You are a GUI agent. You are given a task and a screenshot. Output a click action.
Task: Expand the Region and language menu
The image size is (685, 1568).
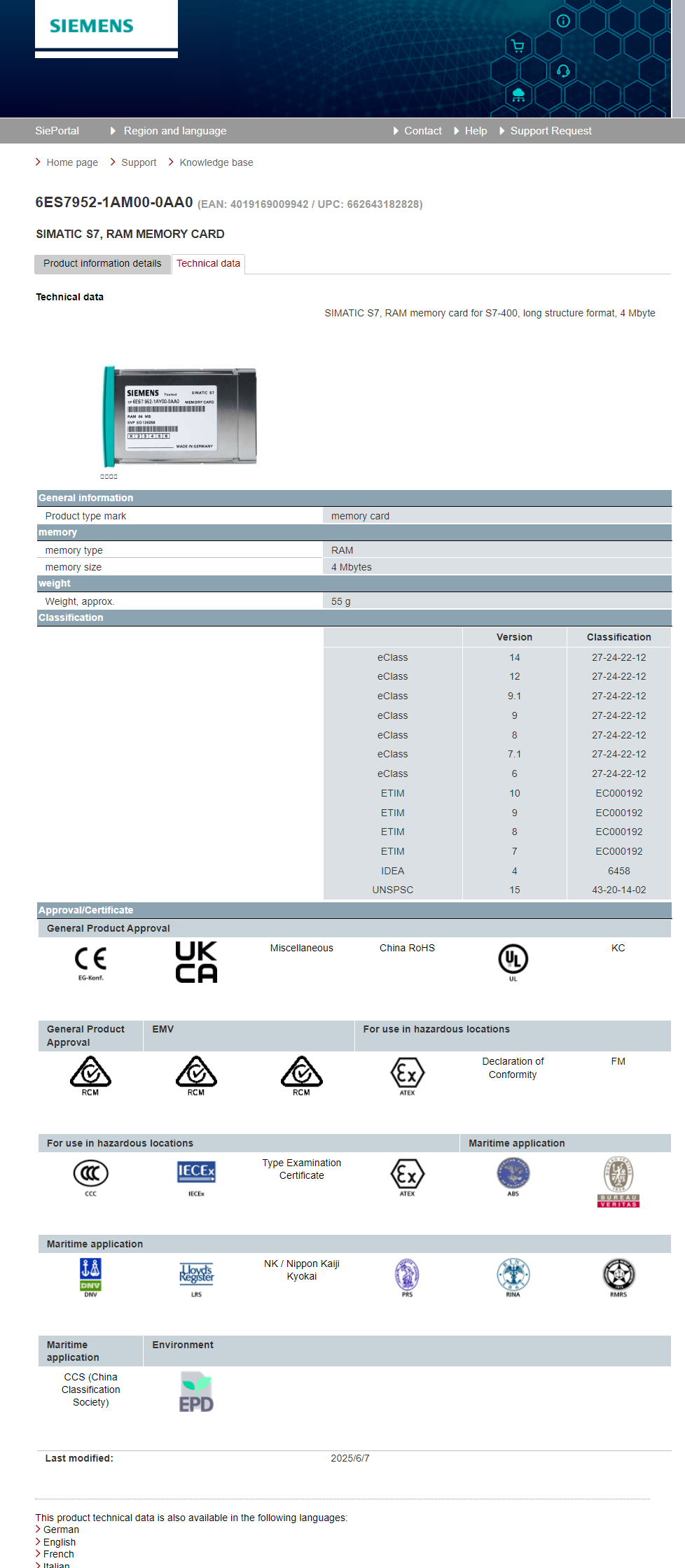tap(174, 131)
